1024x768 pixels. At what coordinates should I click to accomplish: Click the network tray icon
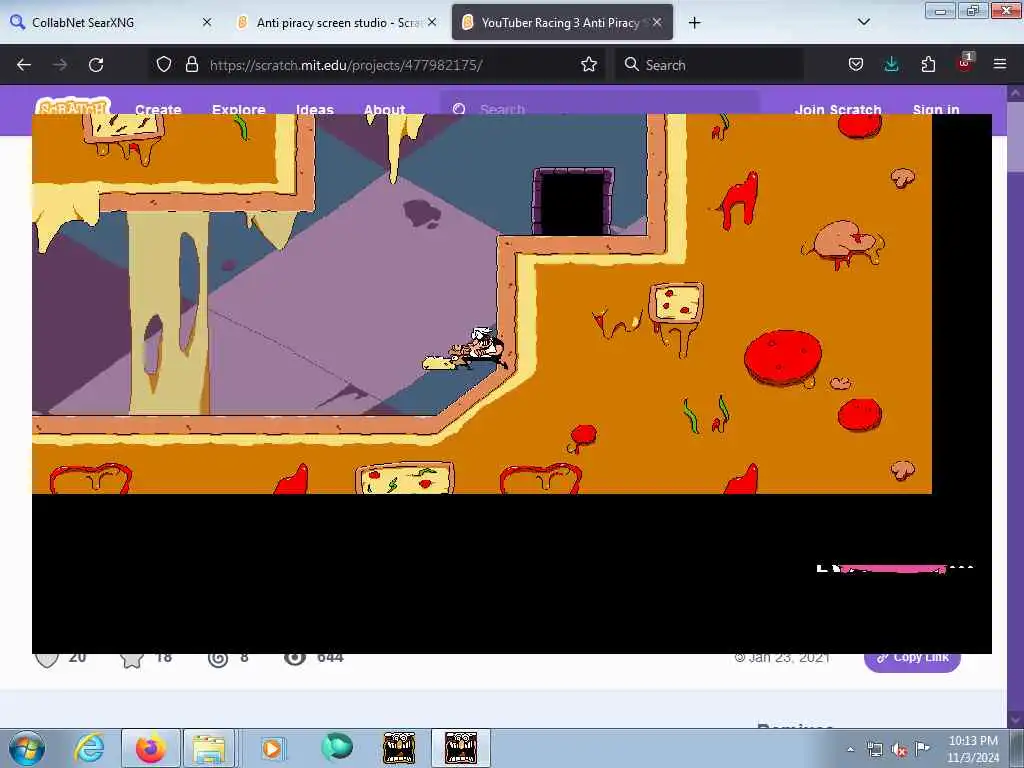coord(874,750)
